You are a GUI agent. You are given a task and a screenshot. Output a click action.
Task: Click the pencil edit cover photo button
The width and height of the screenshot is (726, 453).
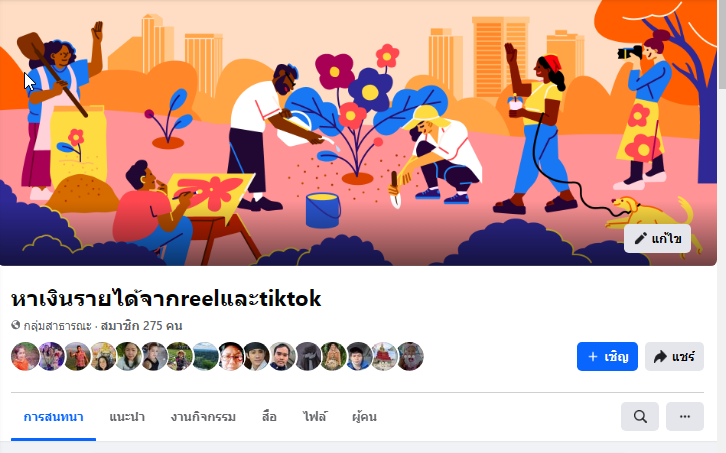click(657, 239)
